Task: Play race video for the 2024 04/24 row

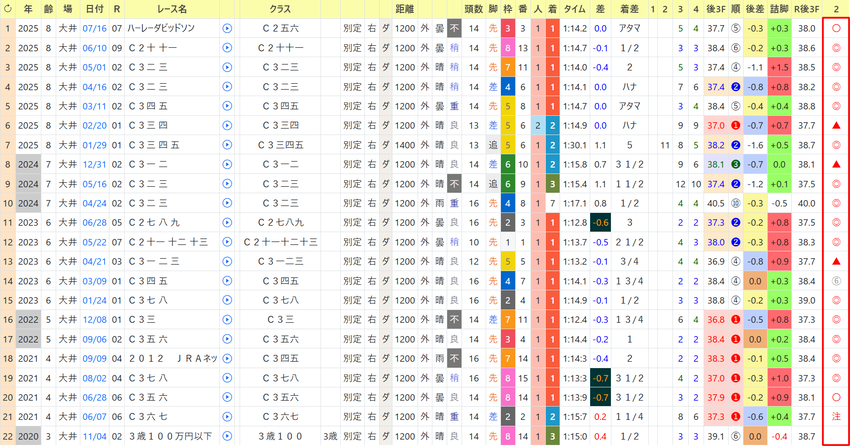Action: tap(227, 203)
